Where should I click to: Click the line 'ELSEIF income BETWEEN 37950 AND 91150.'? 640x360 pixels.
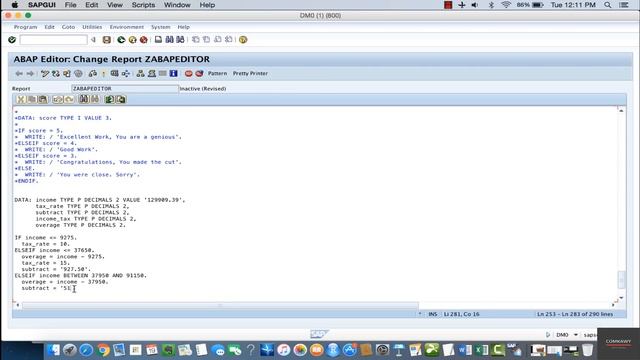[x=80, y=276]
